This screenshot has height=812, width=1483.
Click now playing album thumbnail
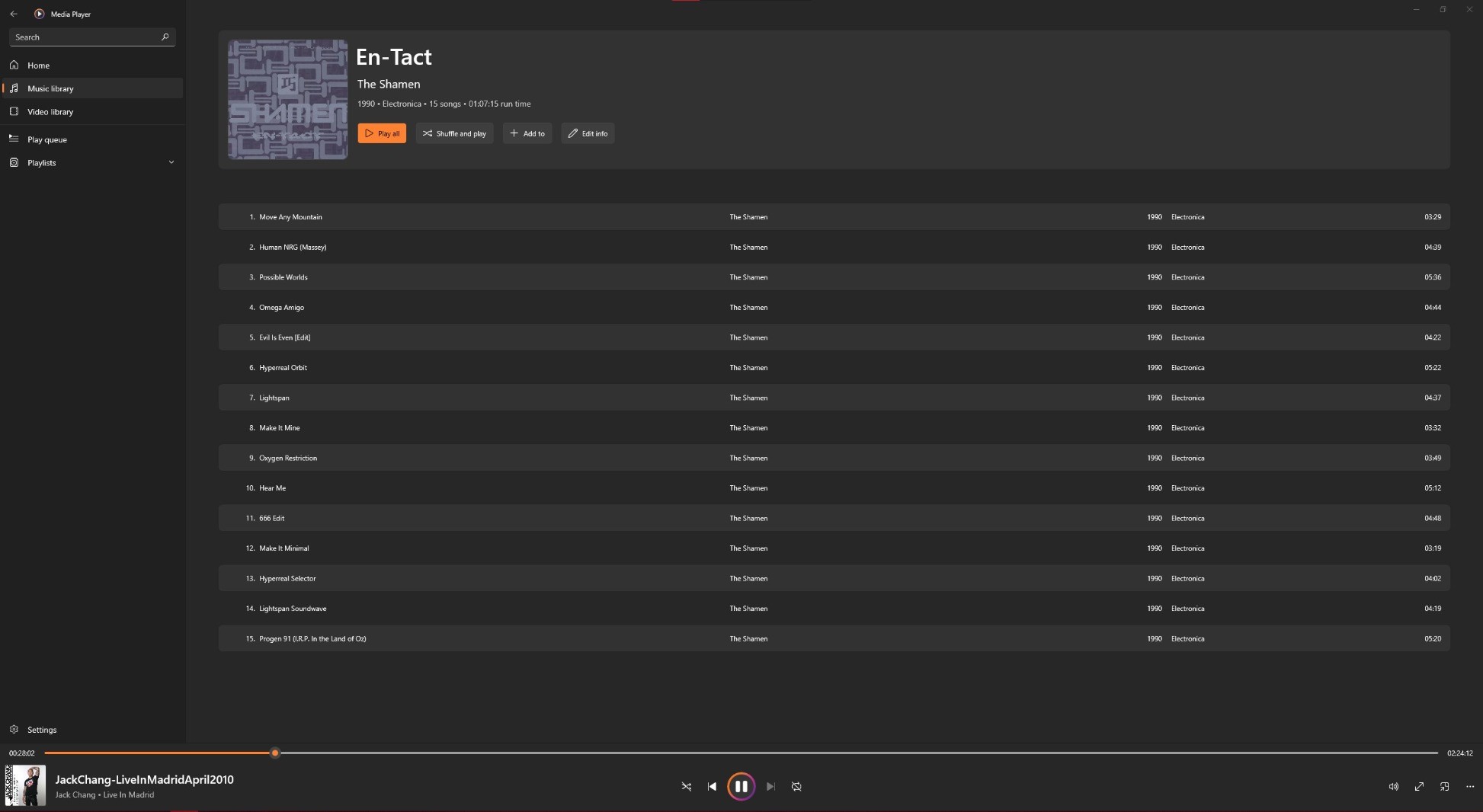[x=25, y=785]
